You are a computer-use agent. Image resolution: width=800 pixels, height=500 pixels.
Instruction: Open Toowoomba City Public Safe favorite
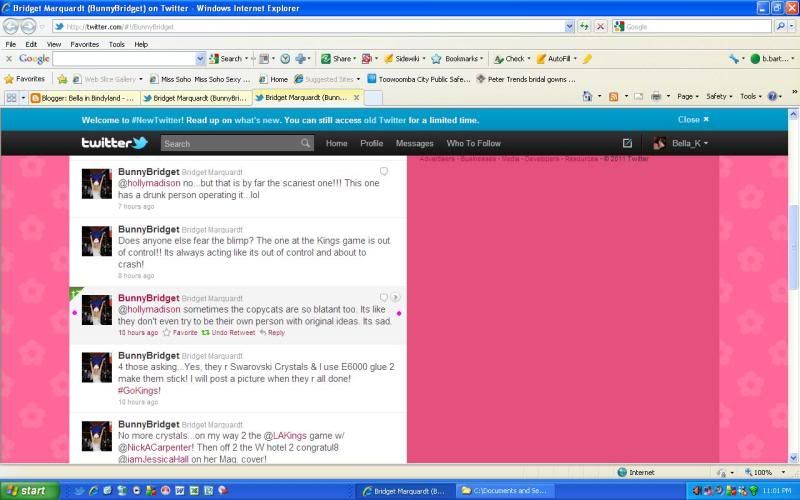click(x=419, y=79)
